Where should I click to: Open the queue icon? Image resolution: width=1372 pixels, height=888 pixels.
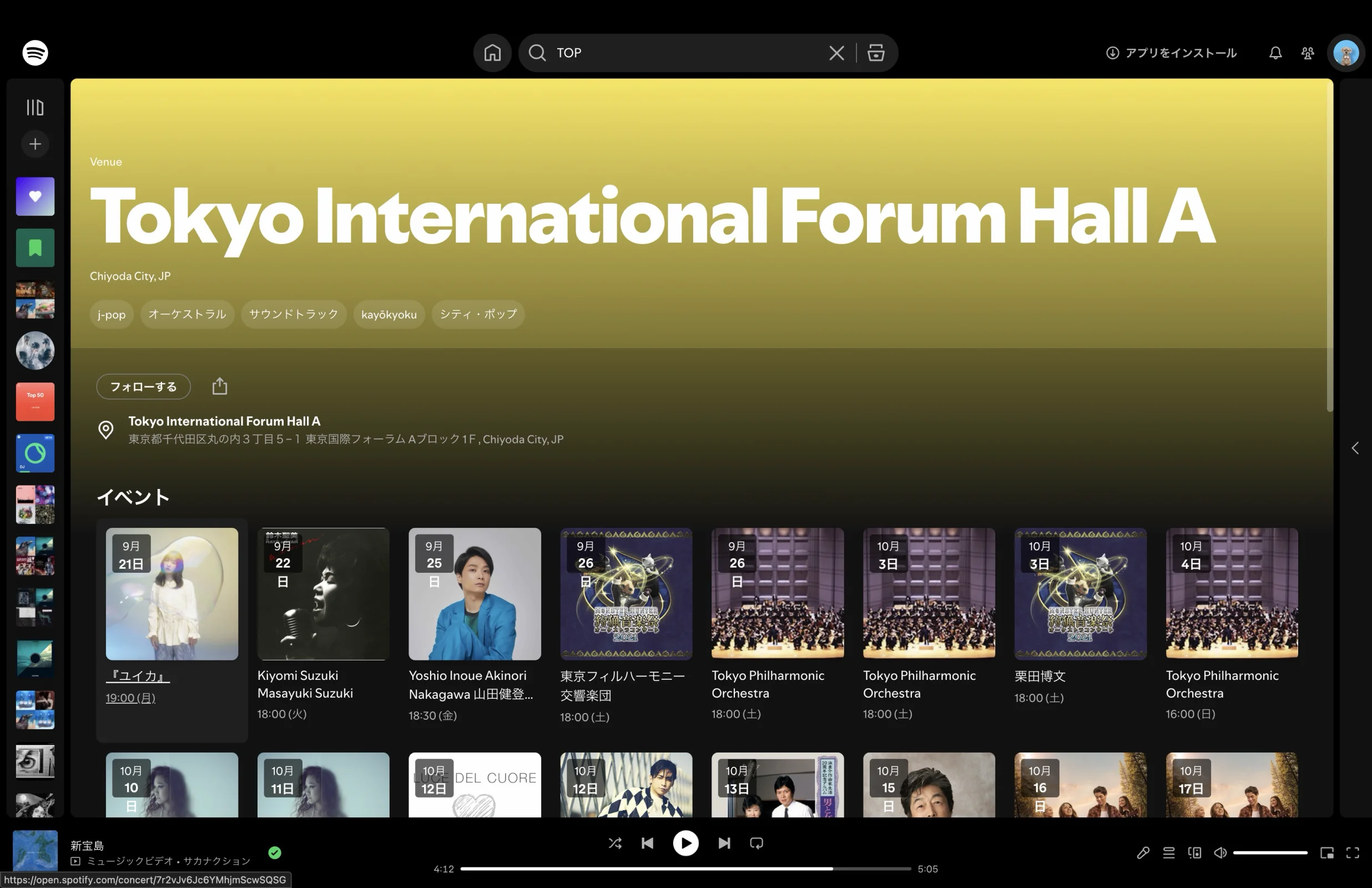pos(1168,853)
